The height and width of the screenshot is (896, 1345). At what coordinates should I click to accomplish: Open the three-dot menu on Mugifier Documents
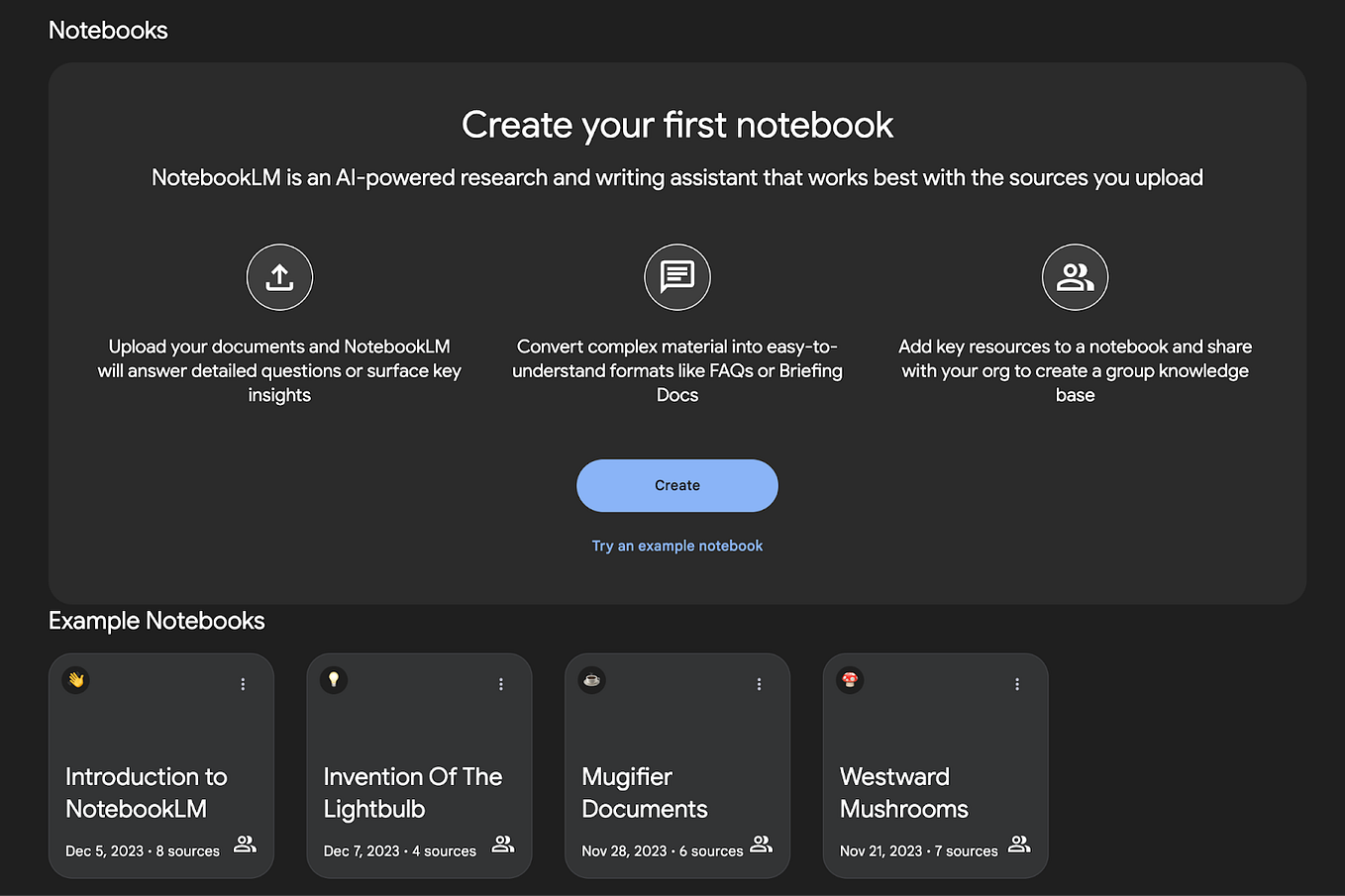pos(759,683)
